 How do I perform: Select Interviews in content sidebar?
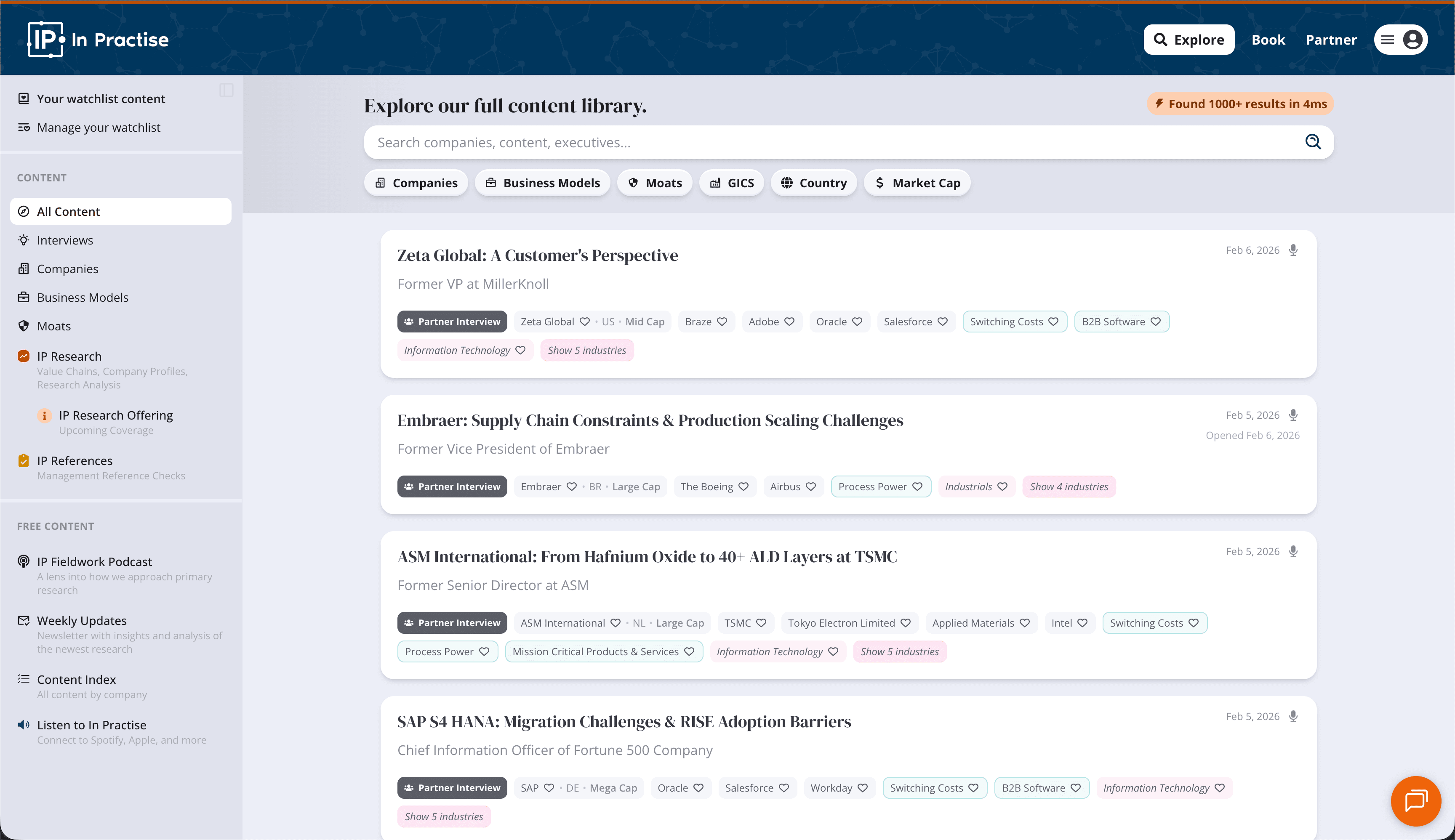click(65, 240)
